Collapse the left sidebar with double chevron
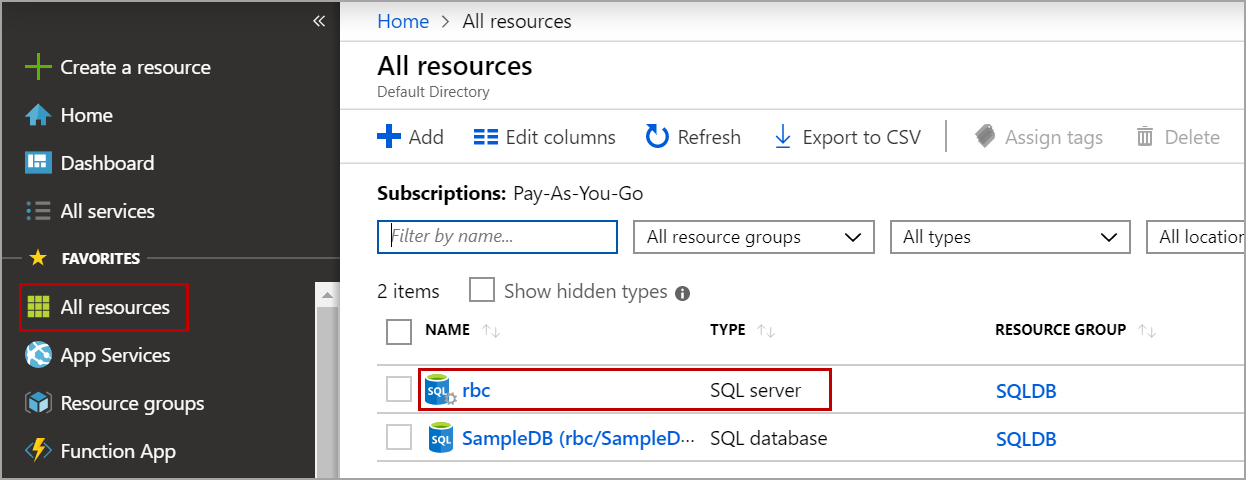The width and height of the screenshot is (1246, 480). (x=319, y=21)
